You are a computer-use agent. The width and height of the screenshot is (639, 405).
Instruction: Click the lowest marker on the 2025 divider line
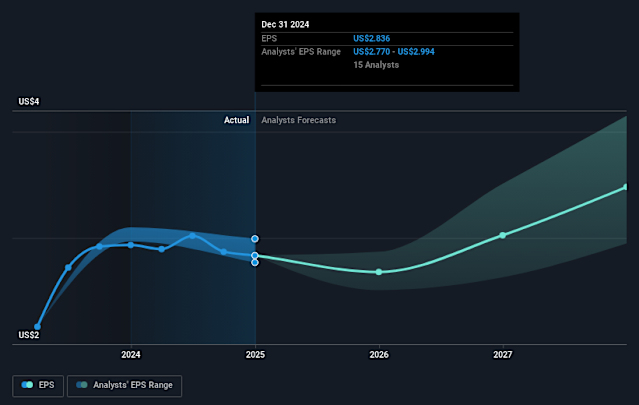pos(255,262)
